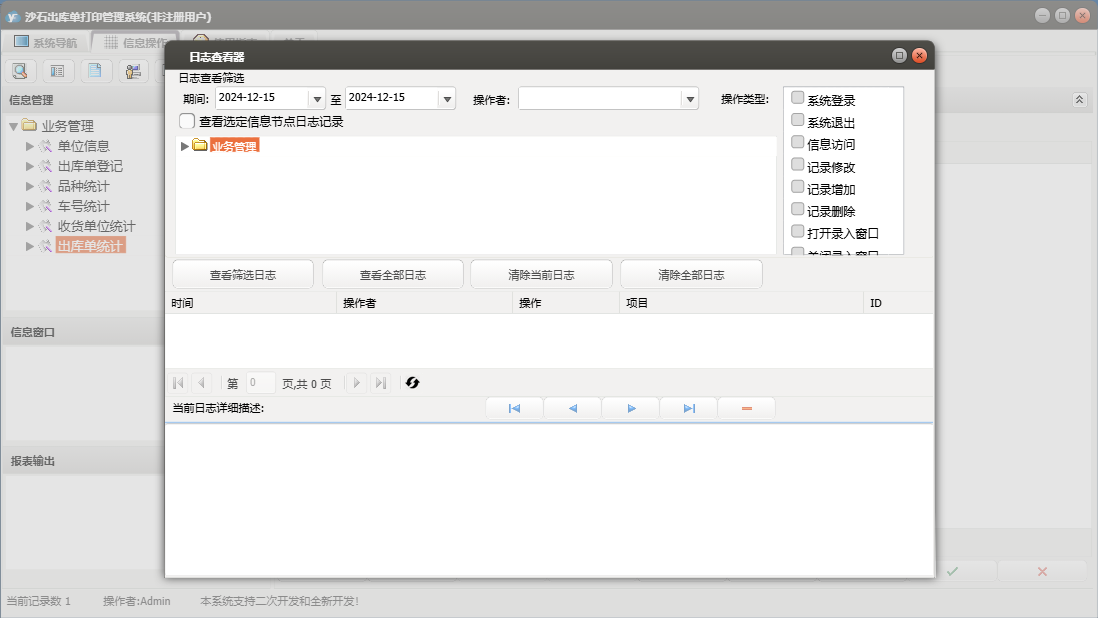
Task: Click the 查看筛选日志 button
Action: pos(243,275)
